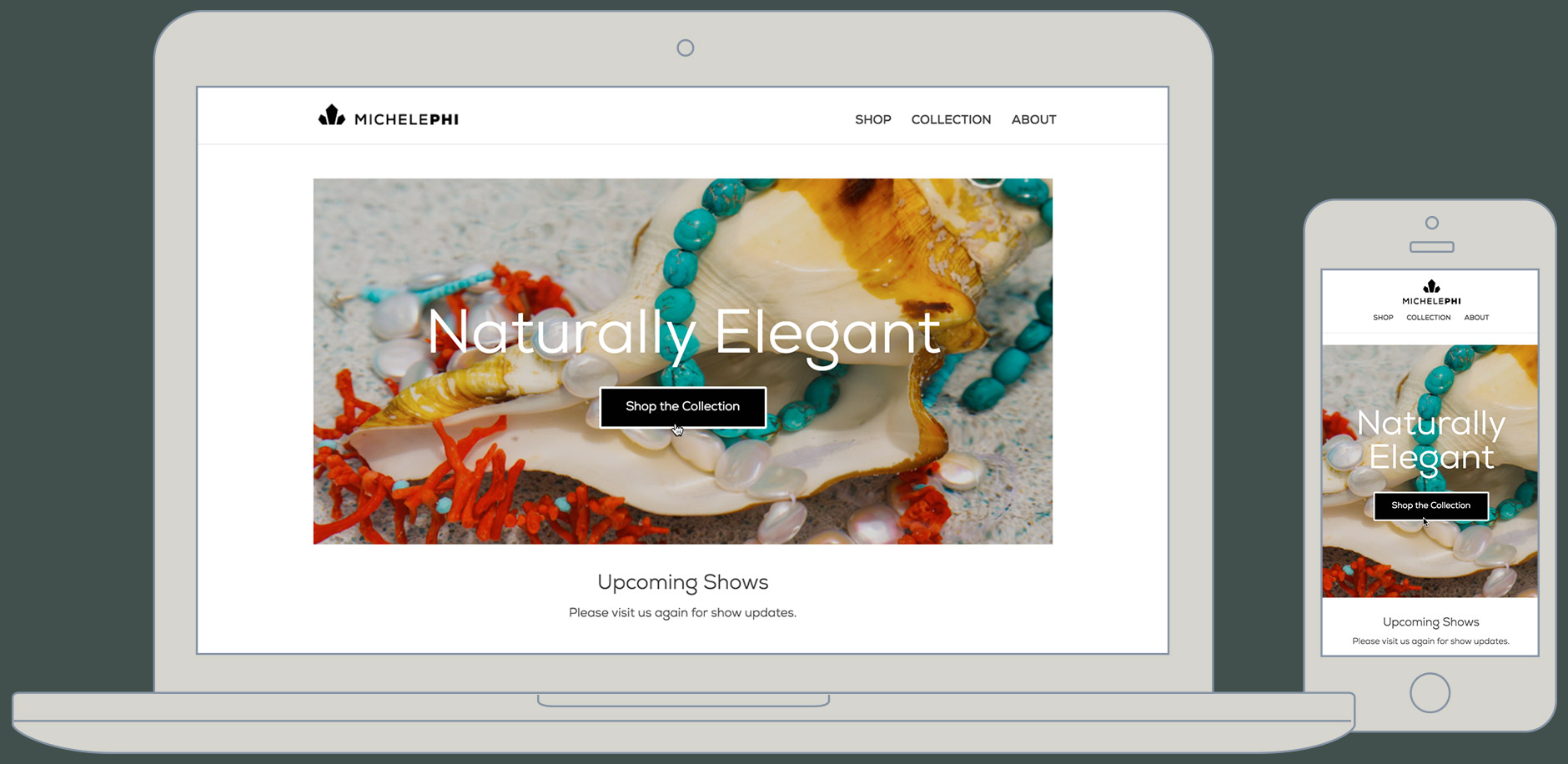Click the phone's front camera dot
The width and height of the screenshot is (1568, 764).
(1431, 223)
